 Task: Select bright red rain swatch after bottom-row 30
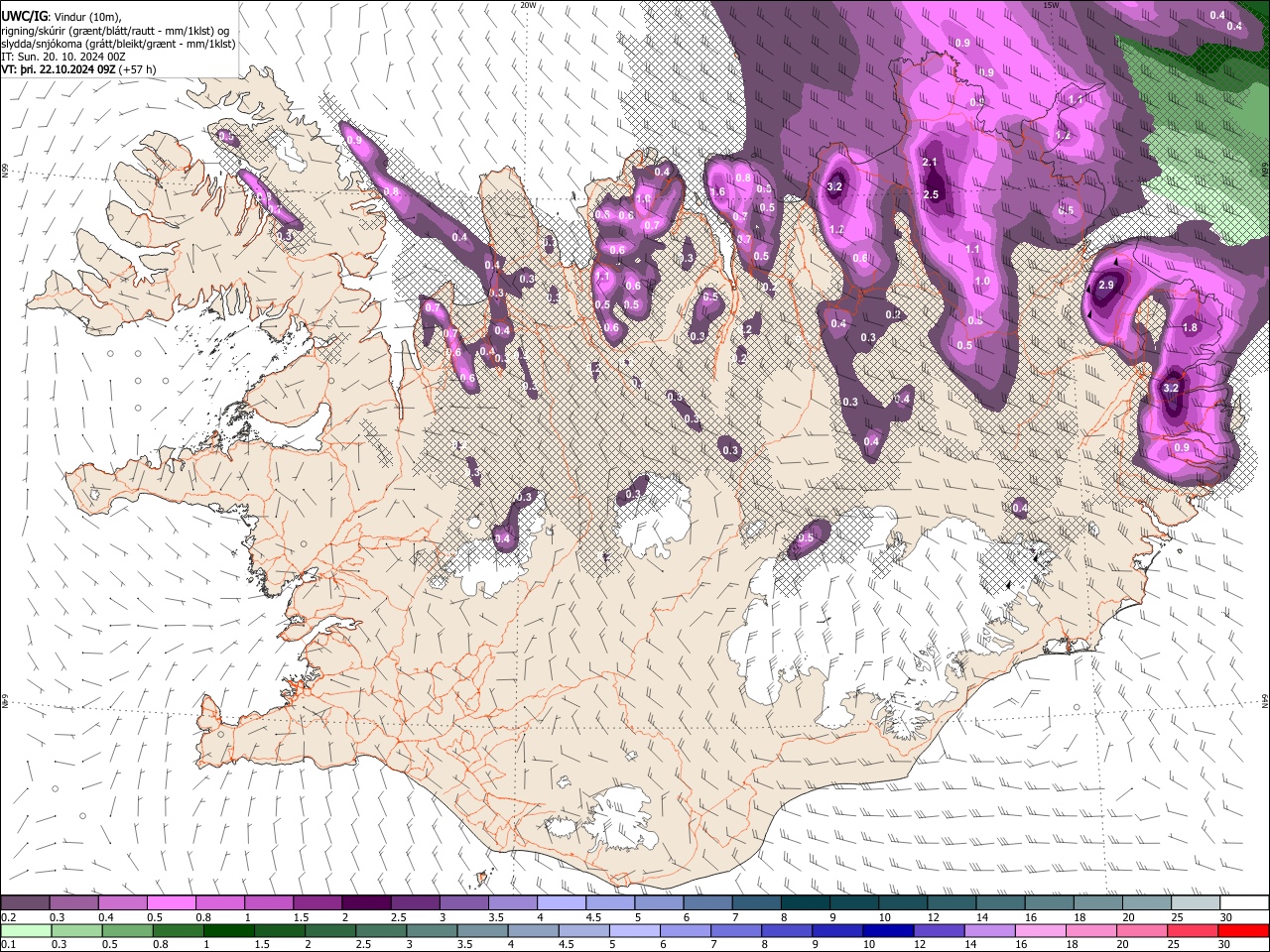coord(1244,930)
